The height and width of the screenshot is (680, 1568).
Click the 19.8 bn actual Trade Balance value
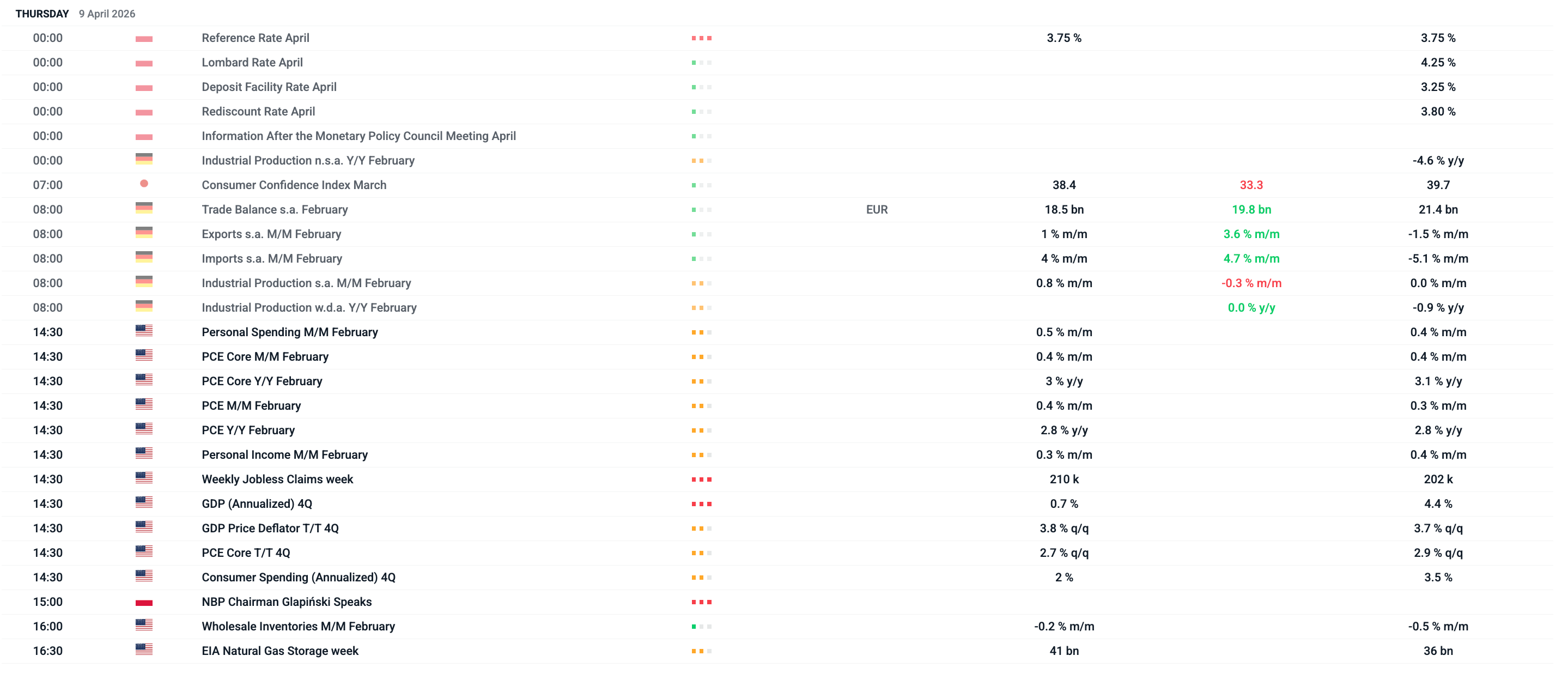[1251, 210]
